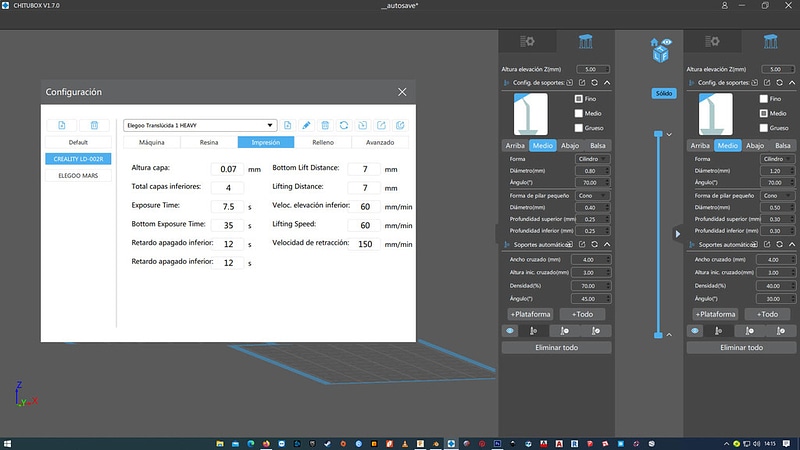Open Firefox from the taskbar
Screen dimensions: 800x450
(266, 444)
